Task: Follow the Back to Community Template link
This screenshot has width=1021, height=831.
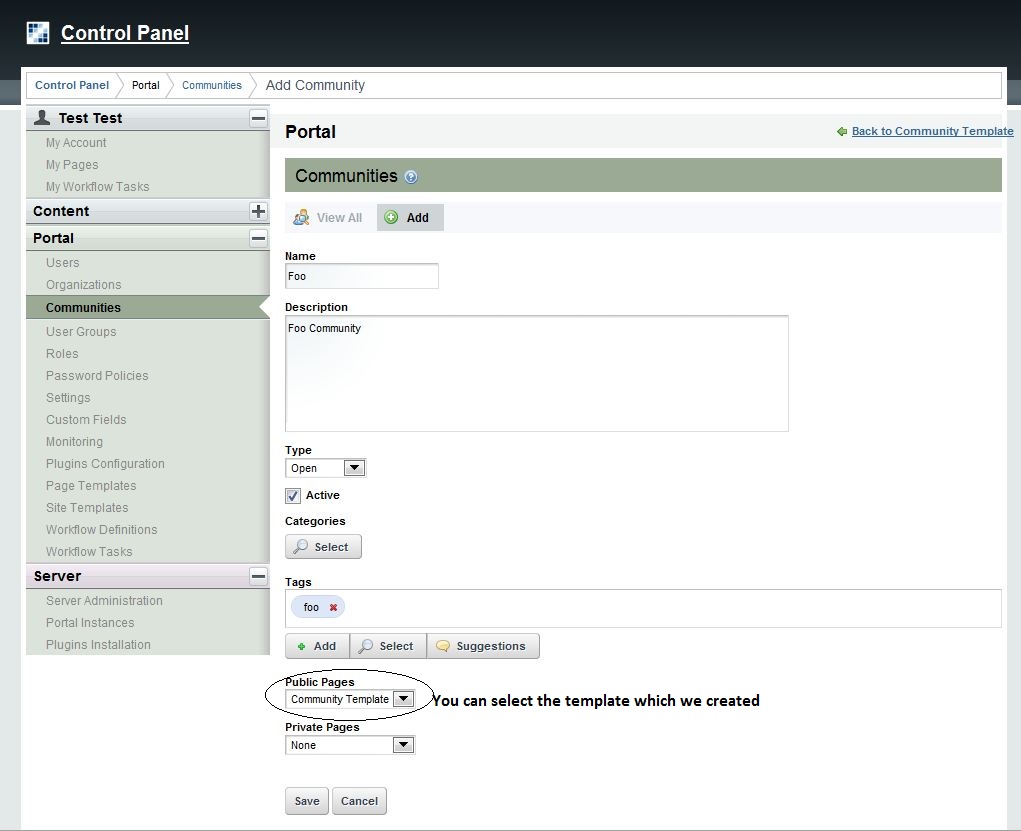Action: 932,131
